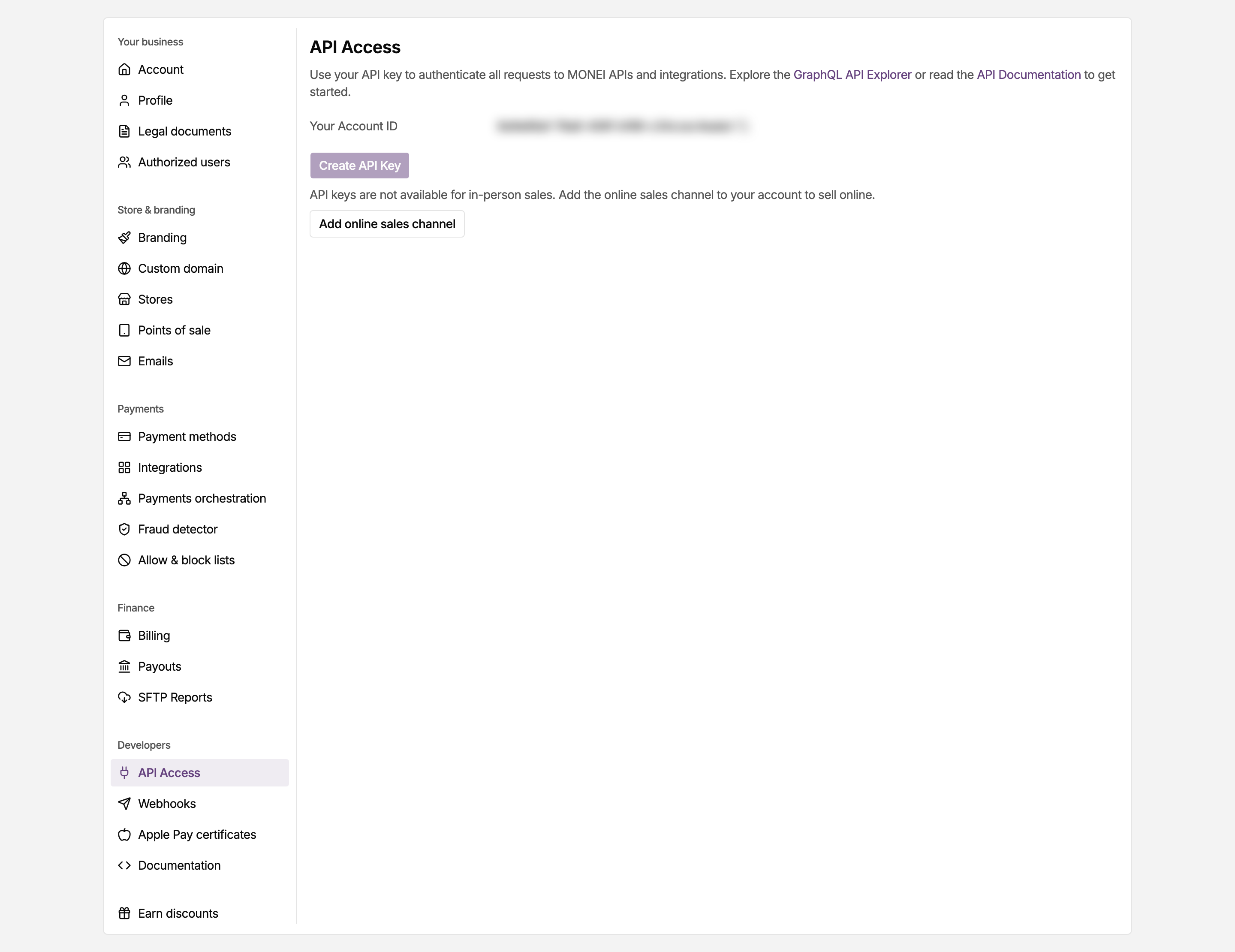Click the Payments orchestration network icon
Viewport: 1235px width, 952px height.
[x=124, y=499]
